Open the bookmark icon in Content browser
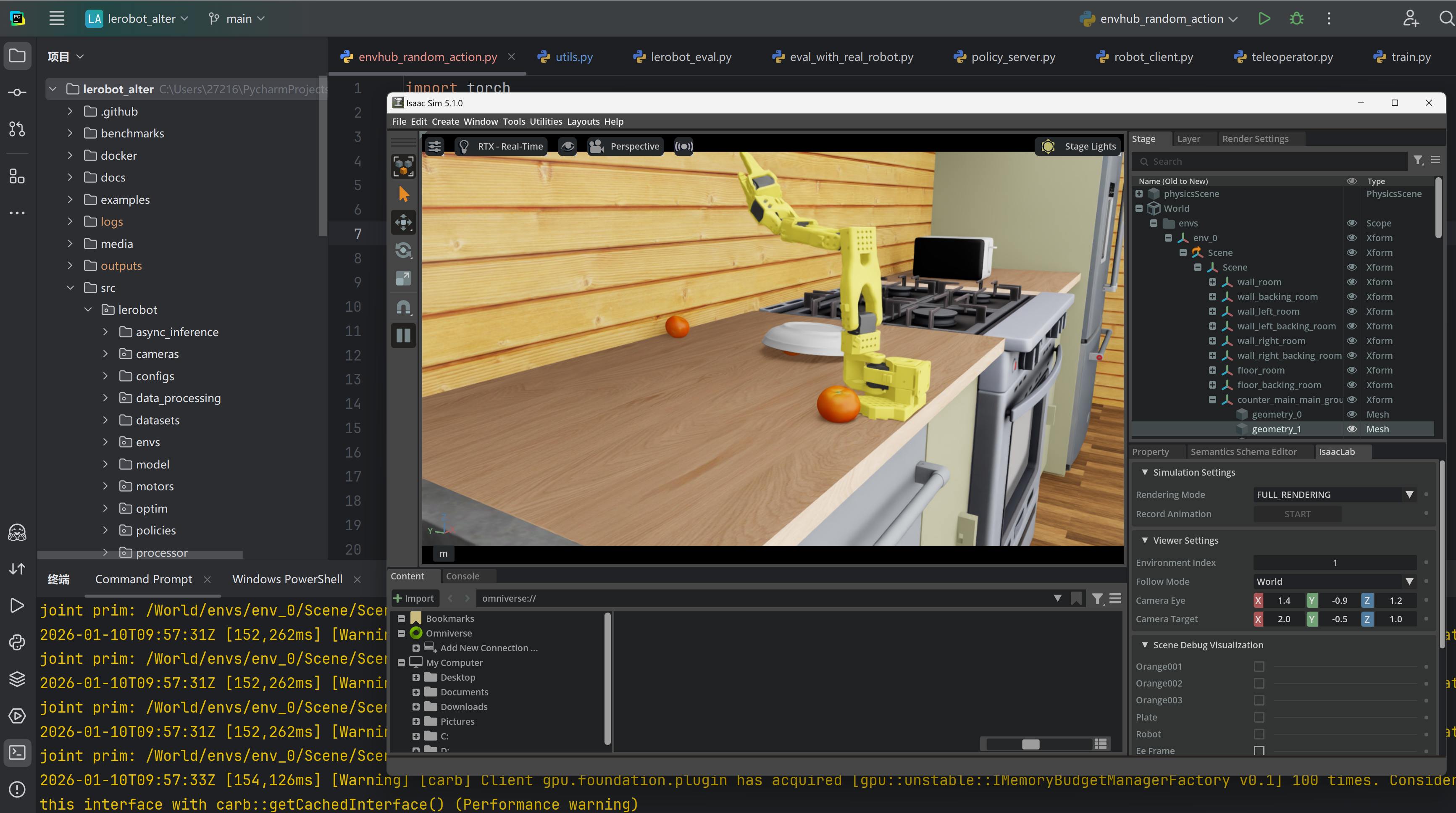 pos(1076,598)
